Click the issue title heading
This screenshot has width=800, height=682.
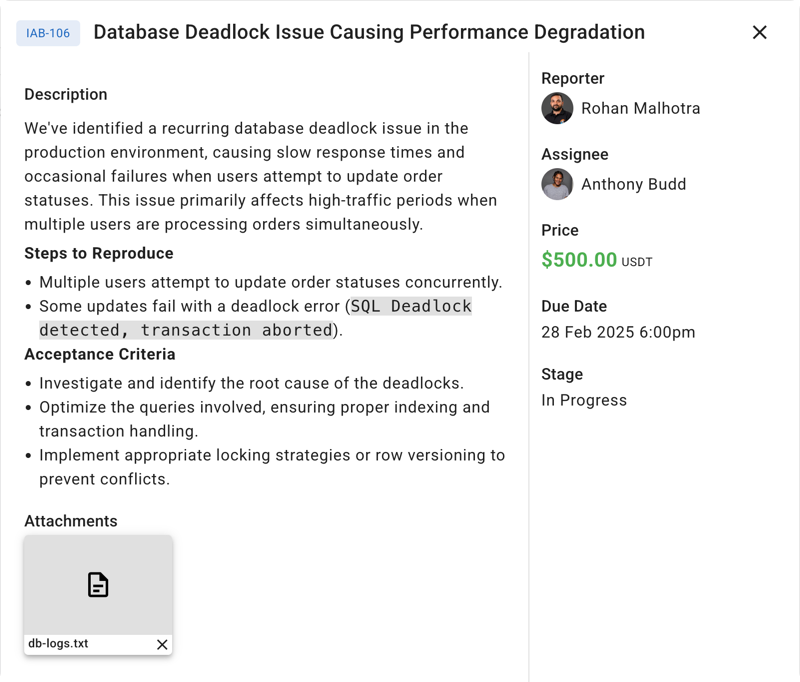[369, 32]
